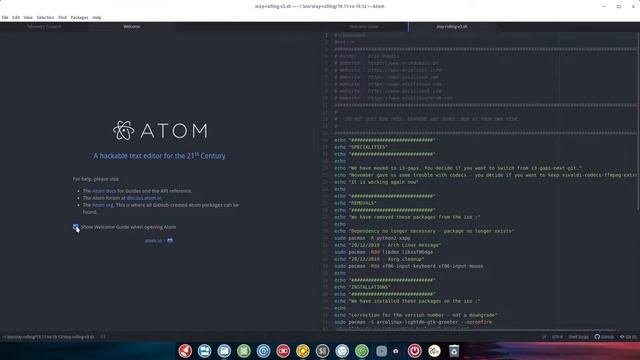Click the red Vivaldi icon in the dock

pos(185,351)
